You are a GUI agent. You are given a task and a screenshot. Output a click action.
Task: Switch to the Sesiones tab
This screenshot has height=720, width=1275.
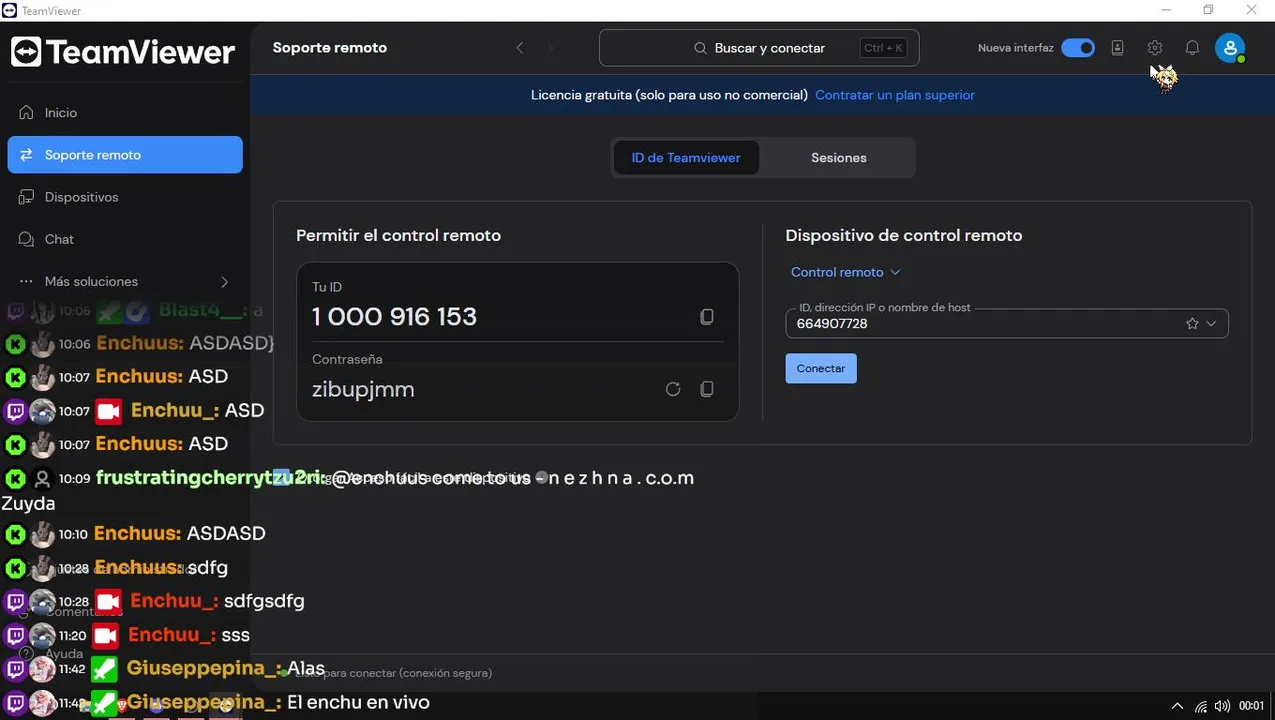point(838,158)
